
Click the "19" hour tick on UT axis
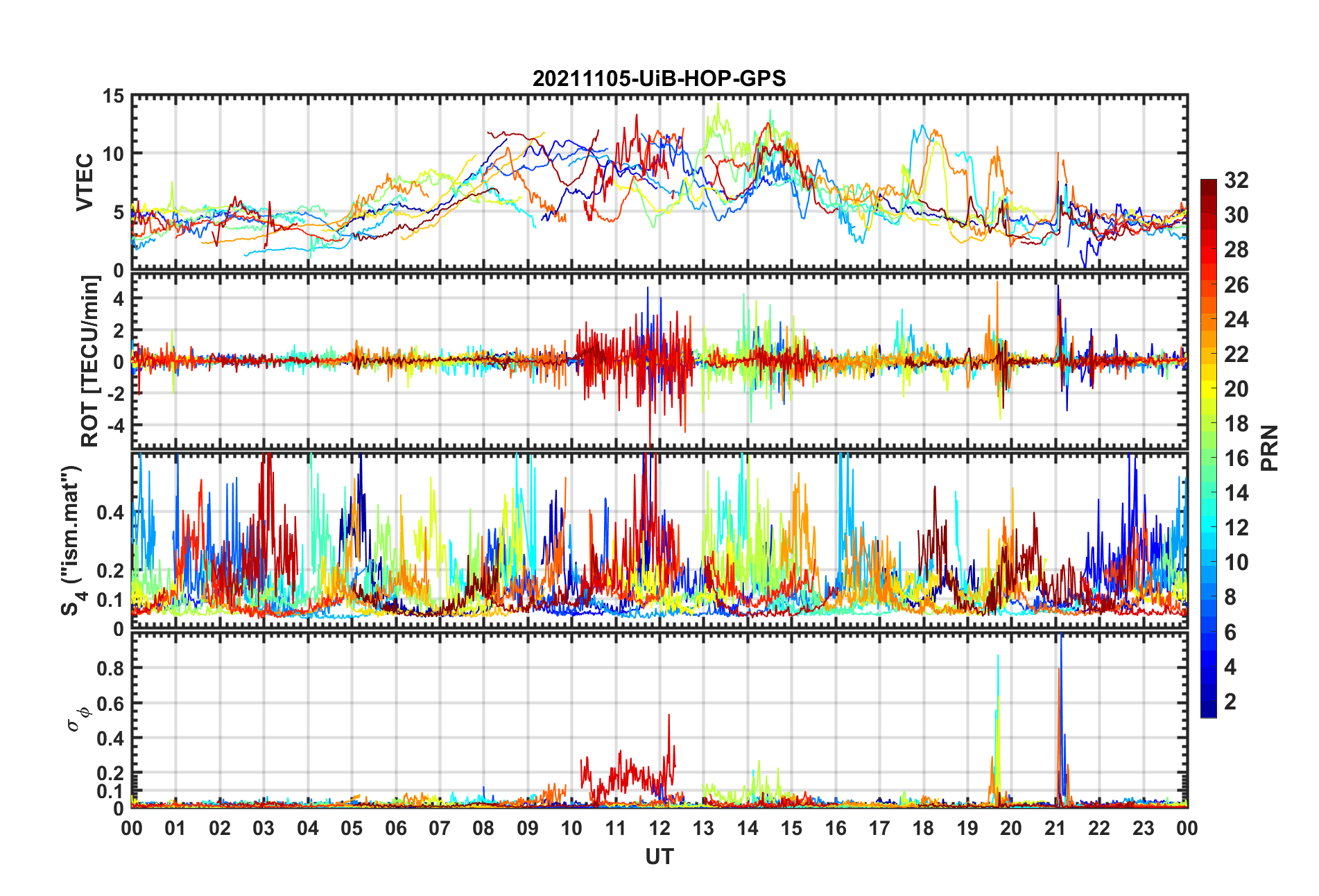pos(967,828)
